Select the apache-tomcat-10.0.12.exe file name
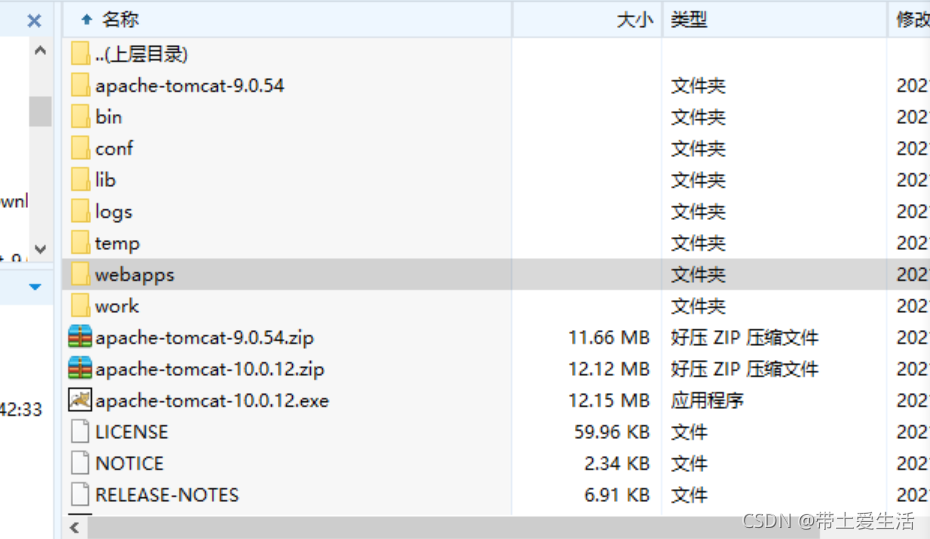 click(212, 400)
